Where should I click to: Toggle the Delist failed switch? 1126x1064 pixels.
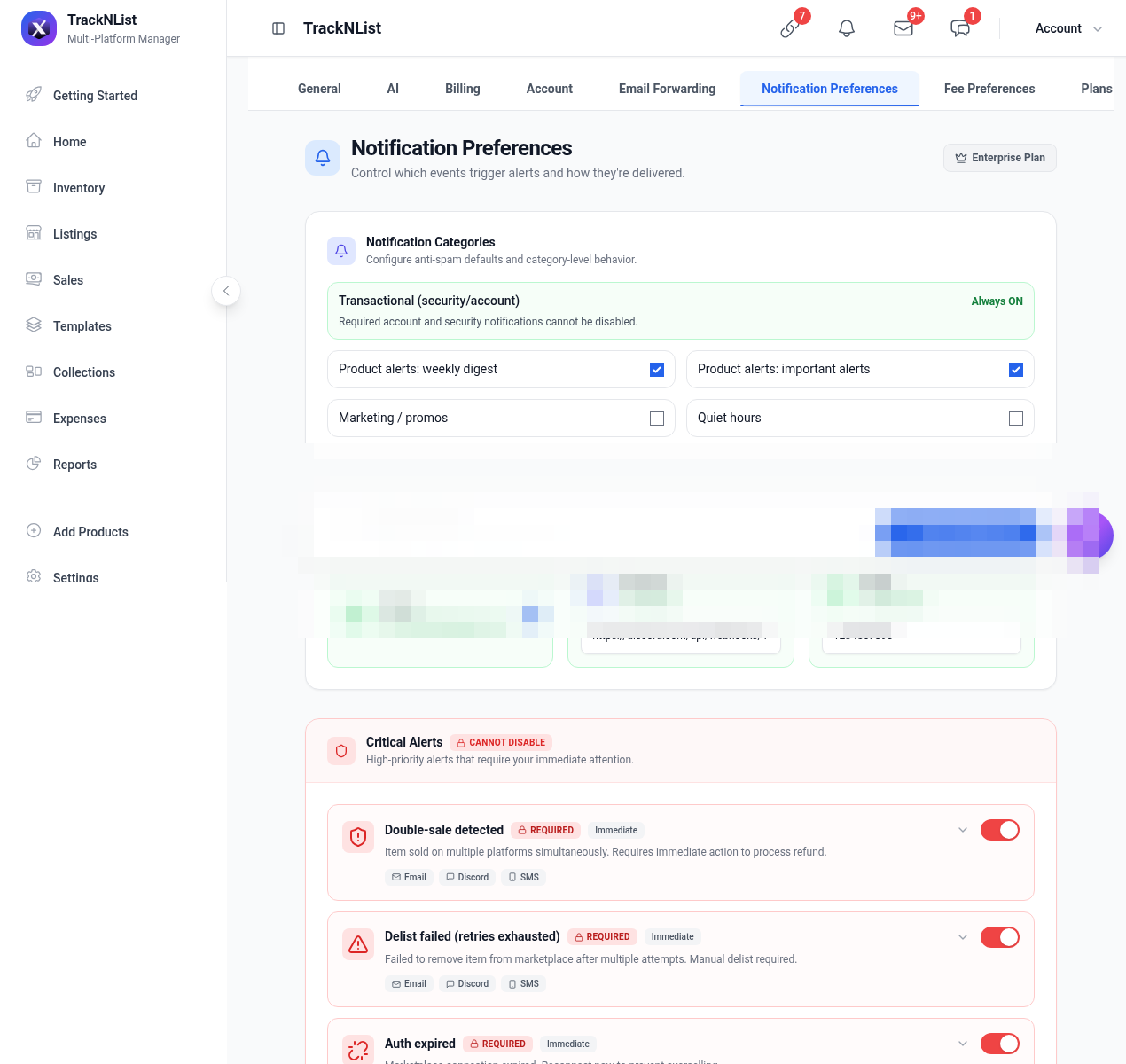pyautogui.click(x=1000, y=937)
